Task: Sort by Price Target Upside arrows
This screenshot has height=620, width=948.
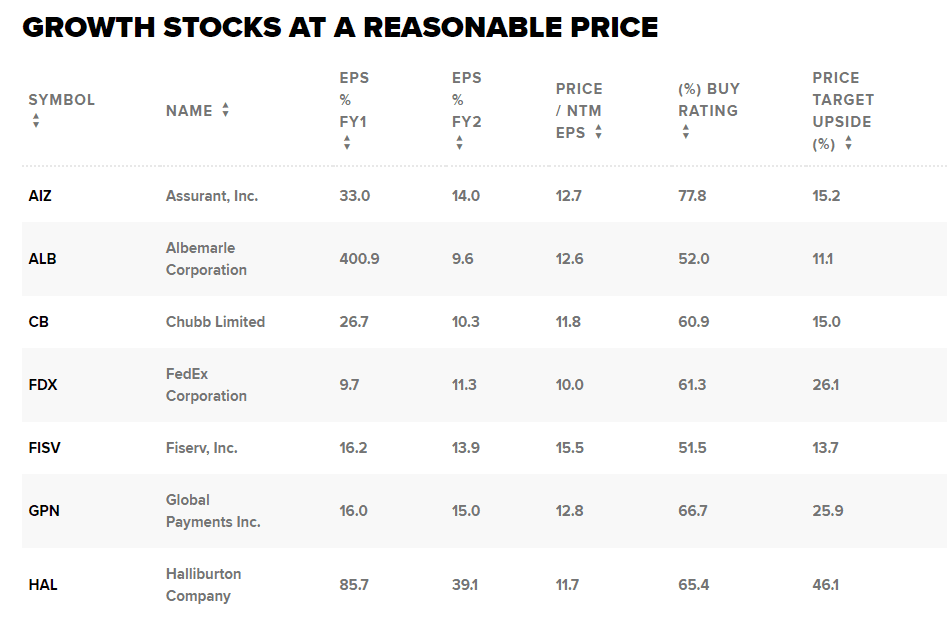Action: pos(848,143)
